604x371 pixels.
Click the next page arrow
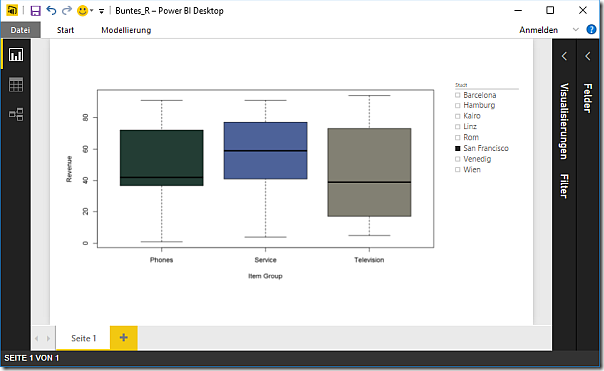pyautogui.click(x=48, y=339)
